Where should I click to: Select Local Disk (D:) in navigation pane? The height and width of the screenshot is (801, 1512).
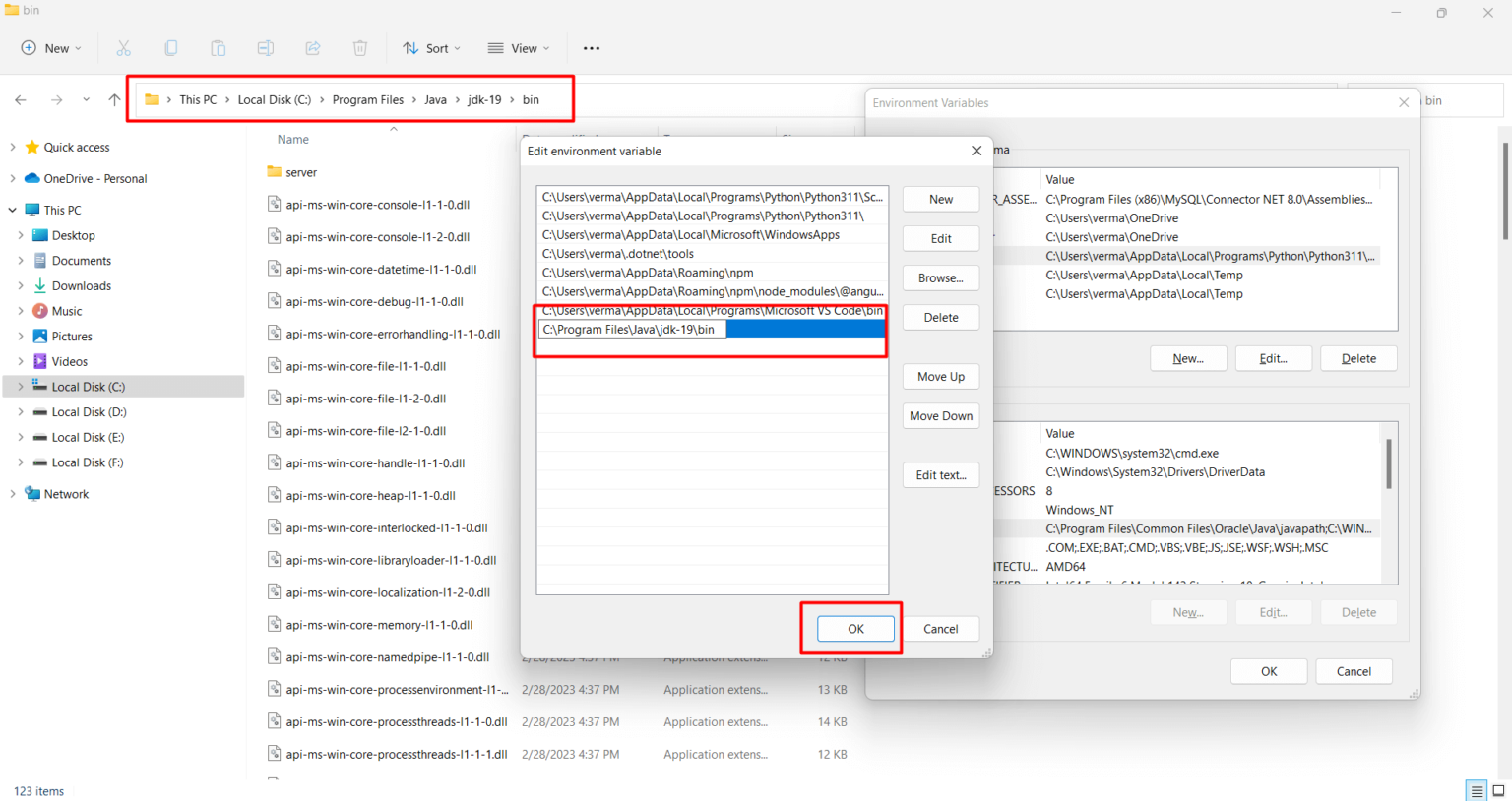[89, 412]
